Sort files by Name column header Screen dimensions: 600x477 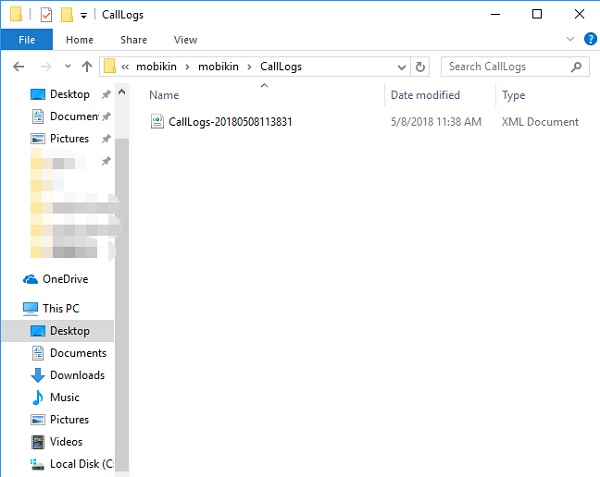(164, 95)
